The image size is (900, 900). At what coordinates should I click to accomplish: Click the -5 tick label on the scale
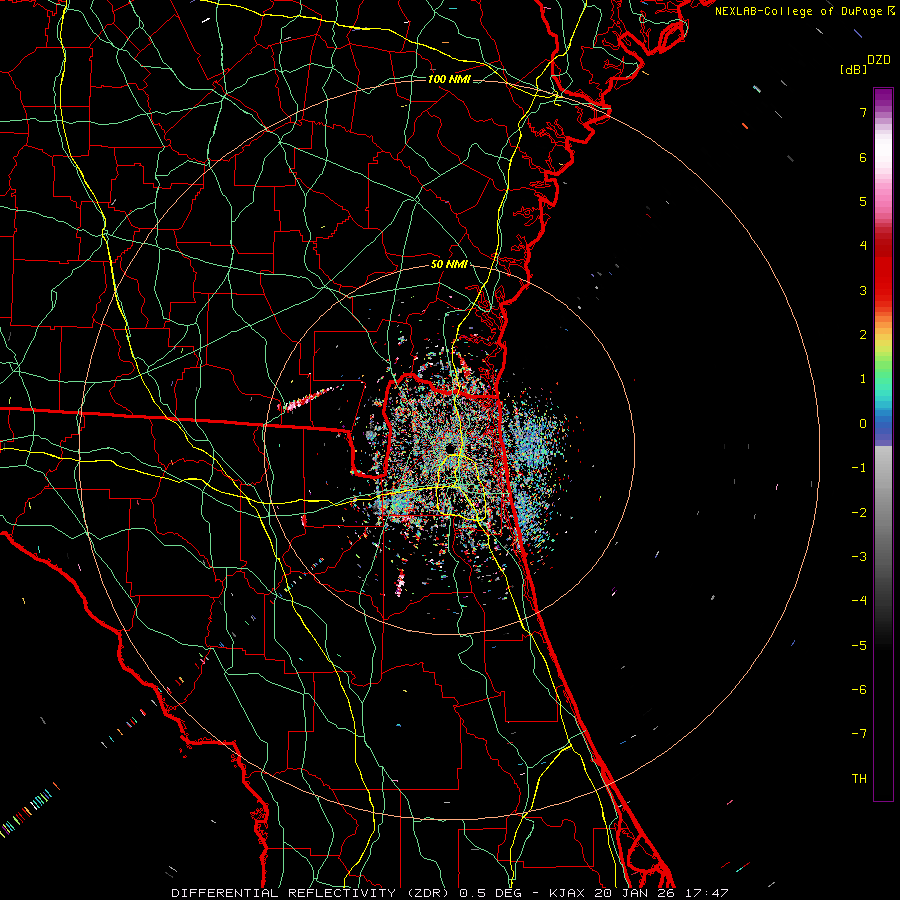tap(859, 646)
